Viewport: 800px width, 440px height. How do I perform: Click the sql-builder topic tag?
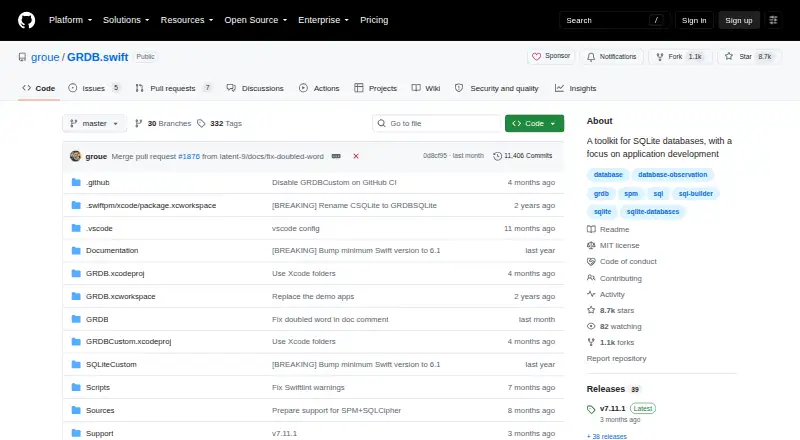click(695, 194)
